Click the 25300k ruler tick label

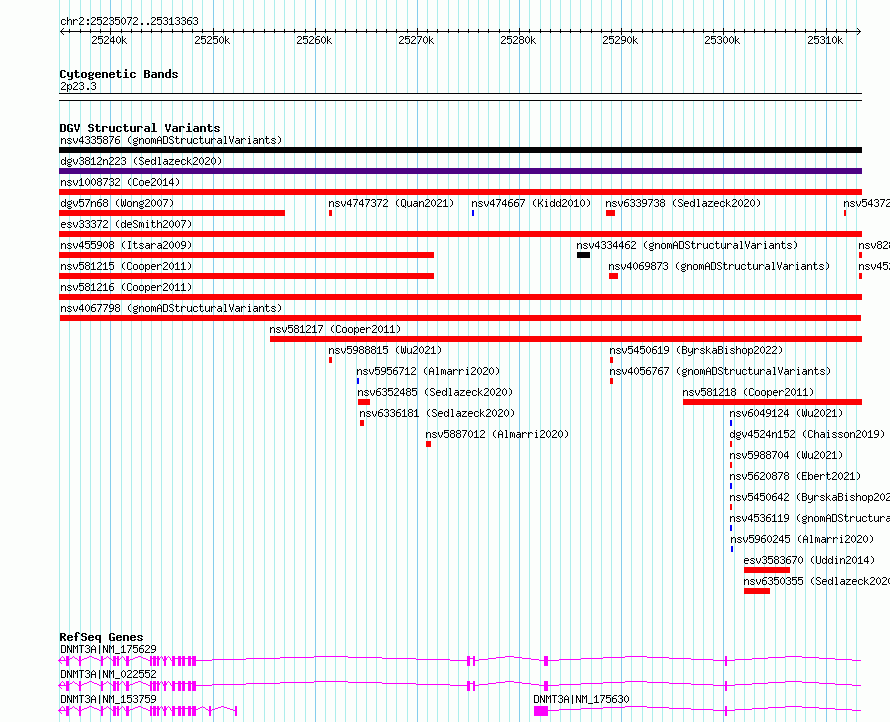point(722,40)
